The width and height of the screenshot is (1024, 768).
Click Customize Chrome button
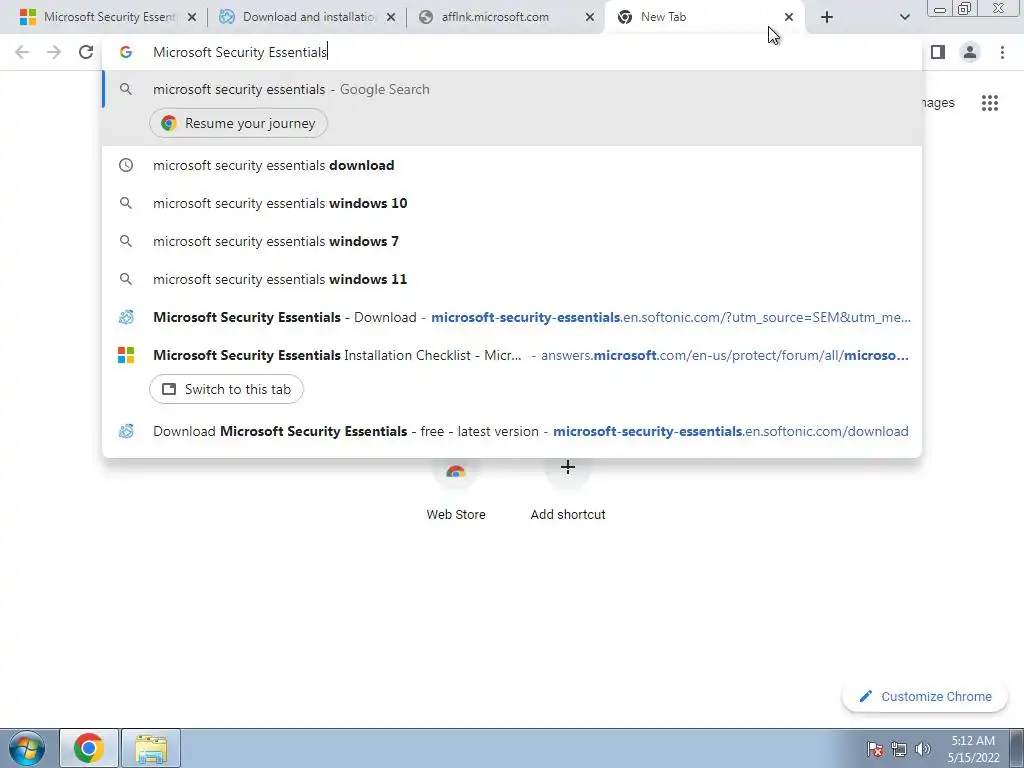tap(925, 697)
